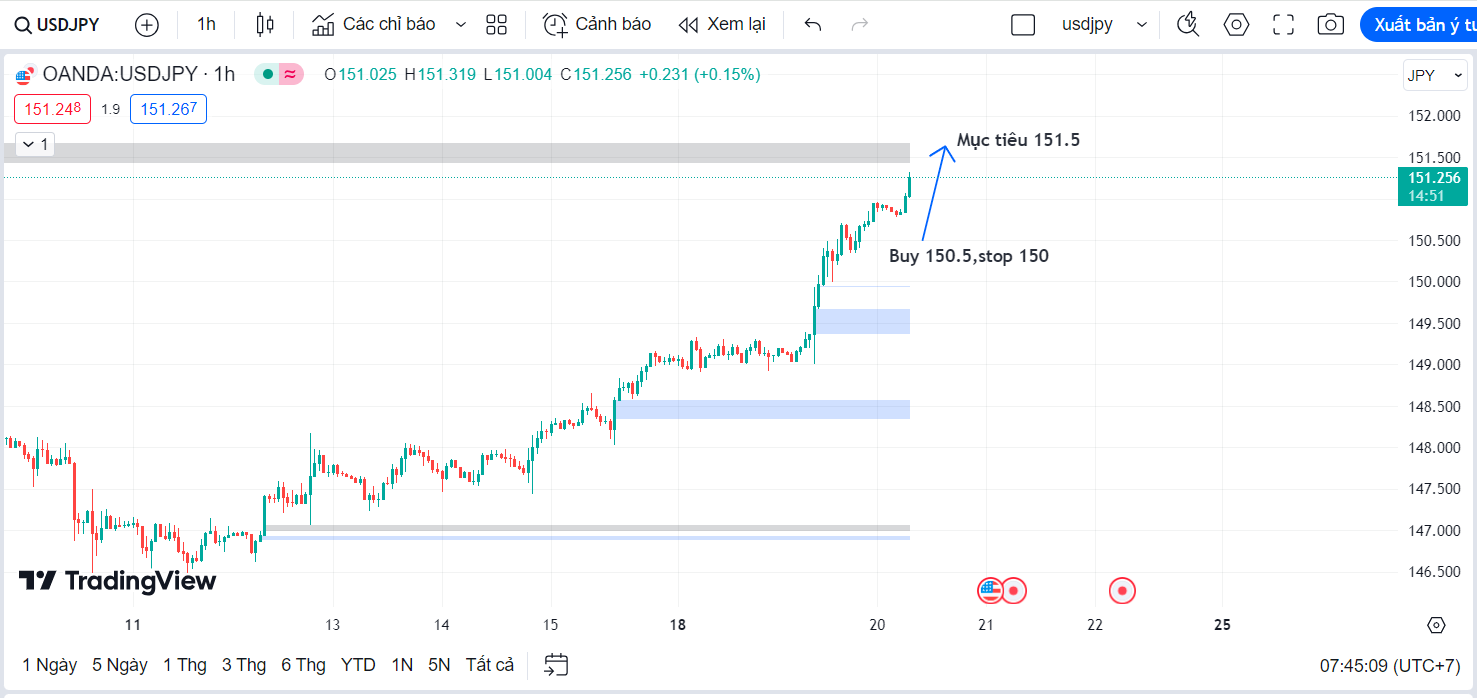Take a snapshot with camera icon

click(1330, 25)
